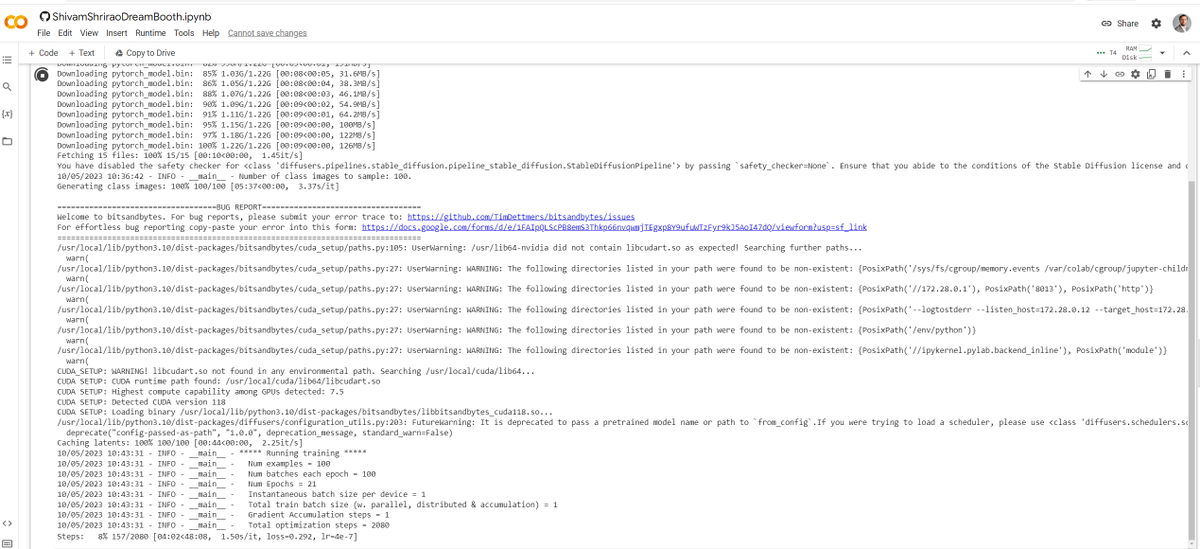1200x549 pixels.
Task: Move cell up using arrow icon
Action: pos(1088,74)
